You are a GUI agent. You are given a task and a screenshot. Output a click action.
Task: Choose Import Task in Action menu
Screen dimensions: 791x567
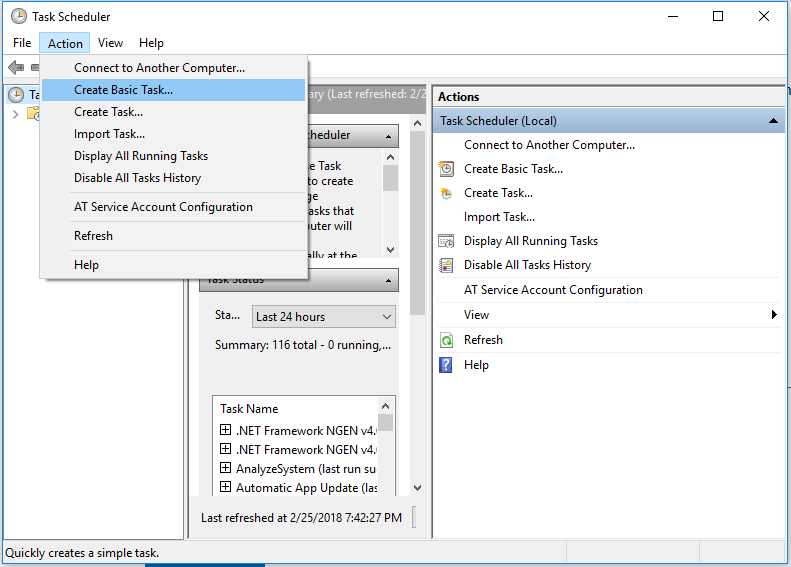[x=174, y=134]
